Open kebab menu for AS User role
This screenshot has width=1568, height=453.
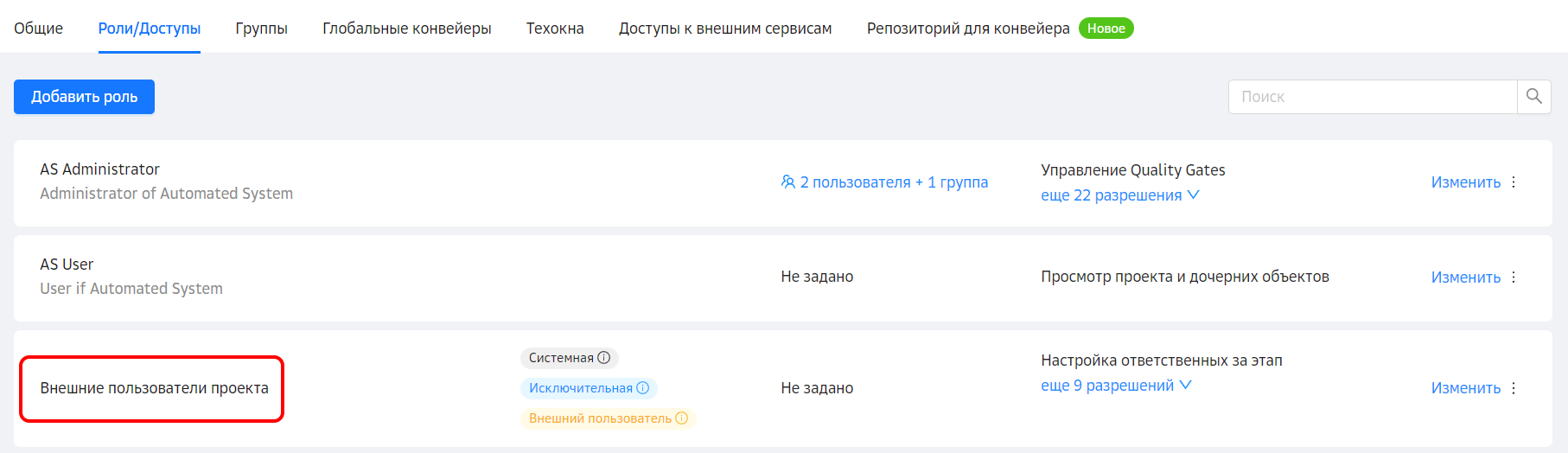tap(1514, 278)
